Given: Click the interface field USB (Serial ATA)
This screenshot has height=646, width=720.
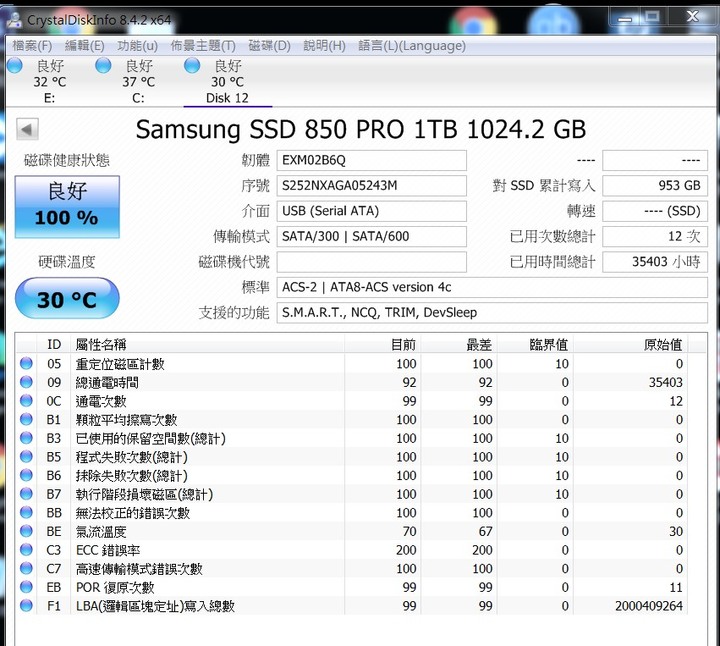Looking at the screenshot, I should pos(371,211).
